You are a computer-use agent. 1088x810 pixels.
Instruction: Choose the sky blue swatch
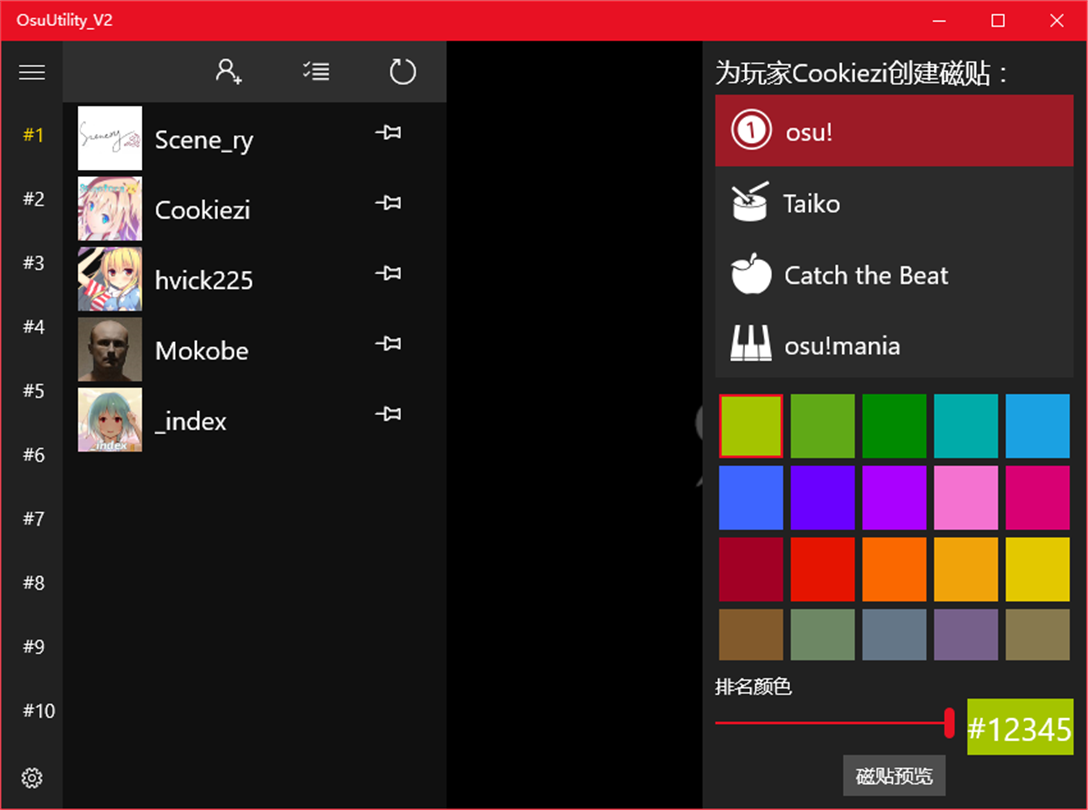1037,426
